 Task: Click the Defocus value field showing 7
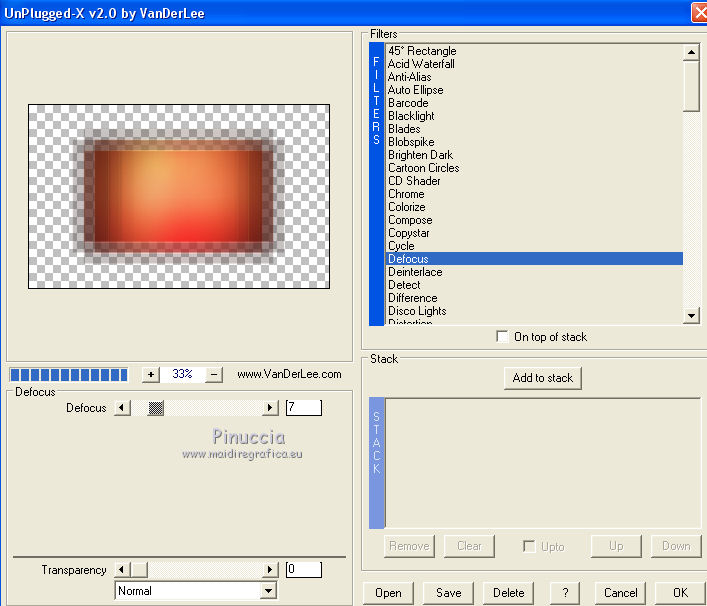pos(304,408)
